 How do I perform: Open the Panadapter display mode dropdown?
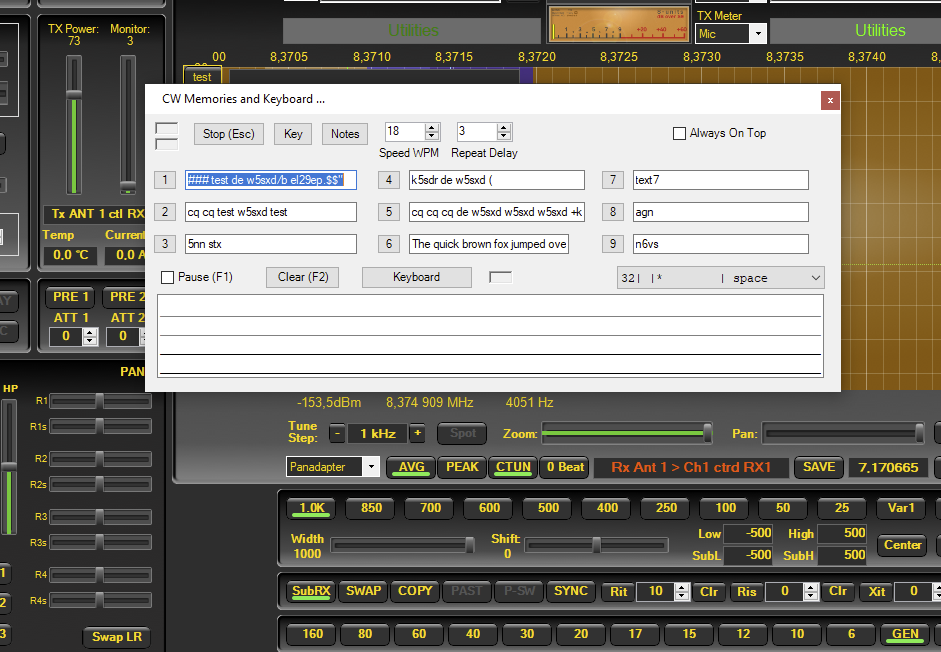[372, 467]
